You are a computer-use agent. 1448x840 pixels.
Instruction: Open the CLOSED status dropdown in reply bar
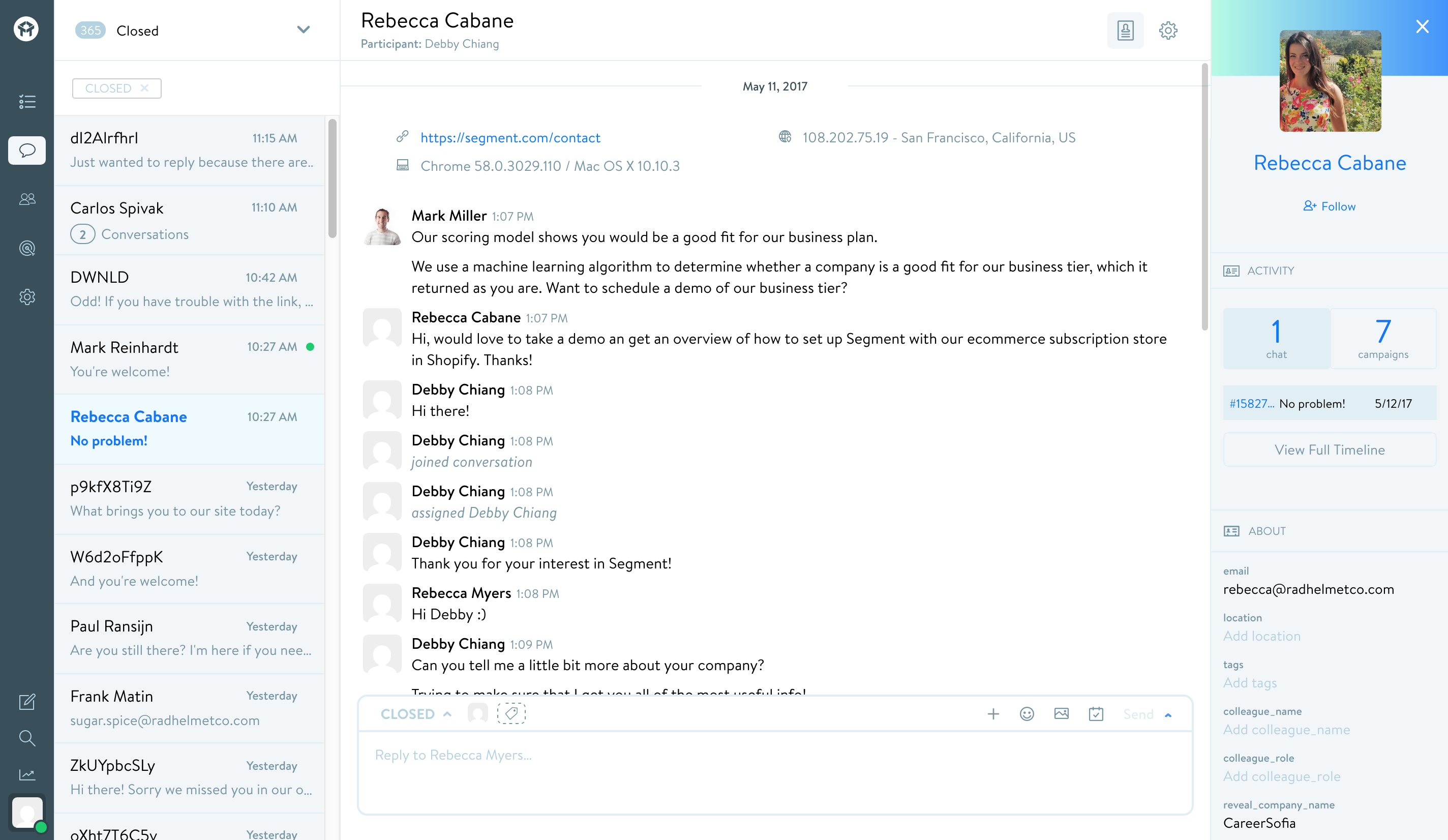click(416, 714)
